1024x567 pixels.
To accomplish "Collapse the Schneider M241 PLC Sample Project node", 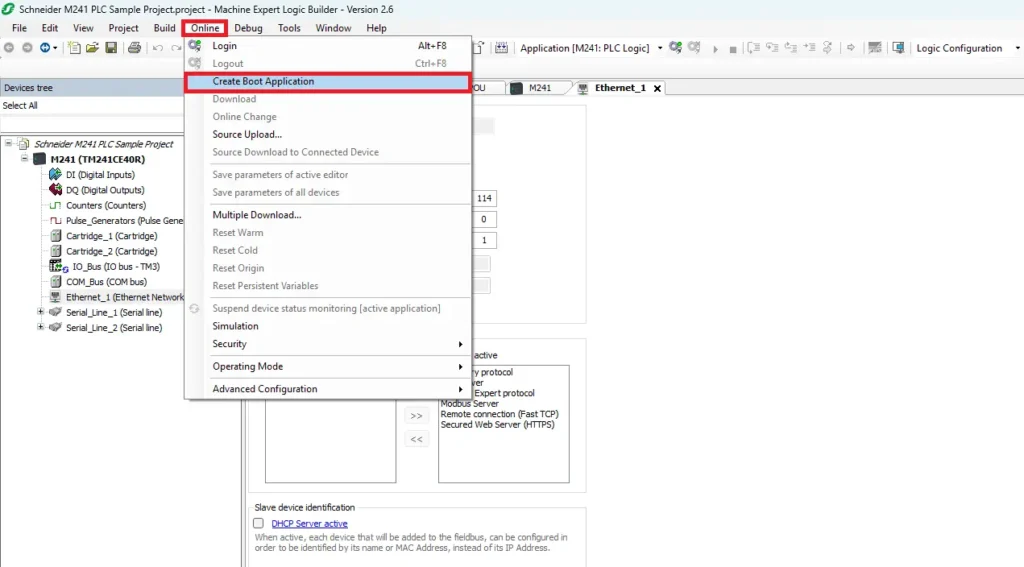I will click(x=8, y=143).
